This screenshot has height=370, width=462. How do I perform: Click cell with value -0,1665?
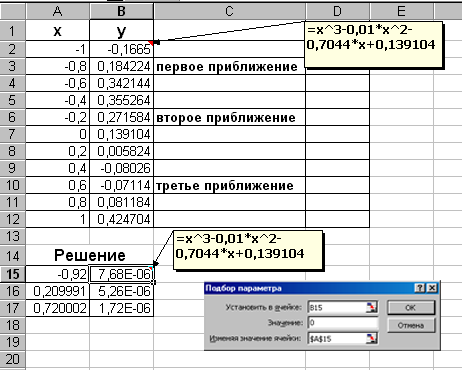121,49
